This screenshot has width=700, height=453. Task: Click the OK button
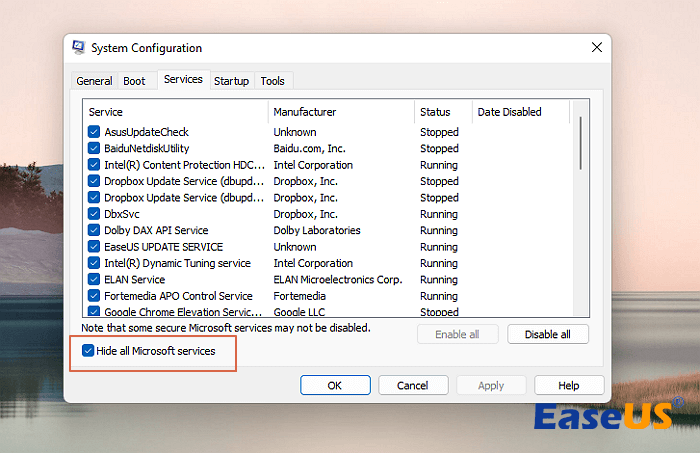[x=335, y=385]
